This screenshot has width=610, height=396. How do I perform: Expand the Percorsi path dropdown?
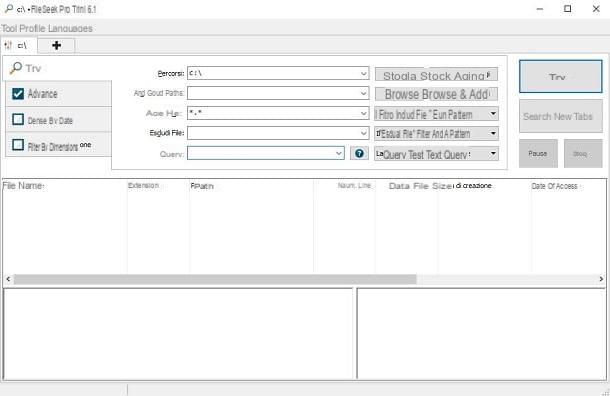(363, 73)
